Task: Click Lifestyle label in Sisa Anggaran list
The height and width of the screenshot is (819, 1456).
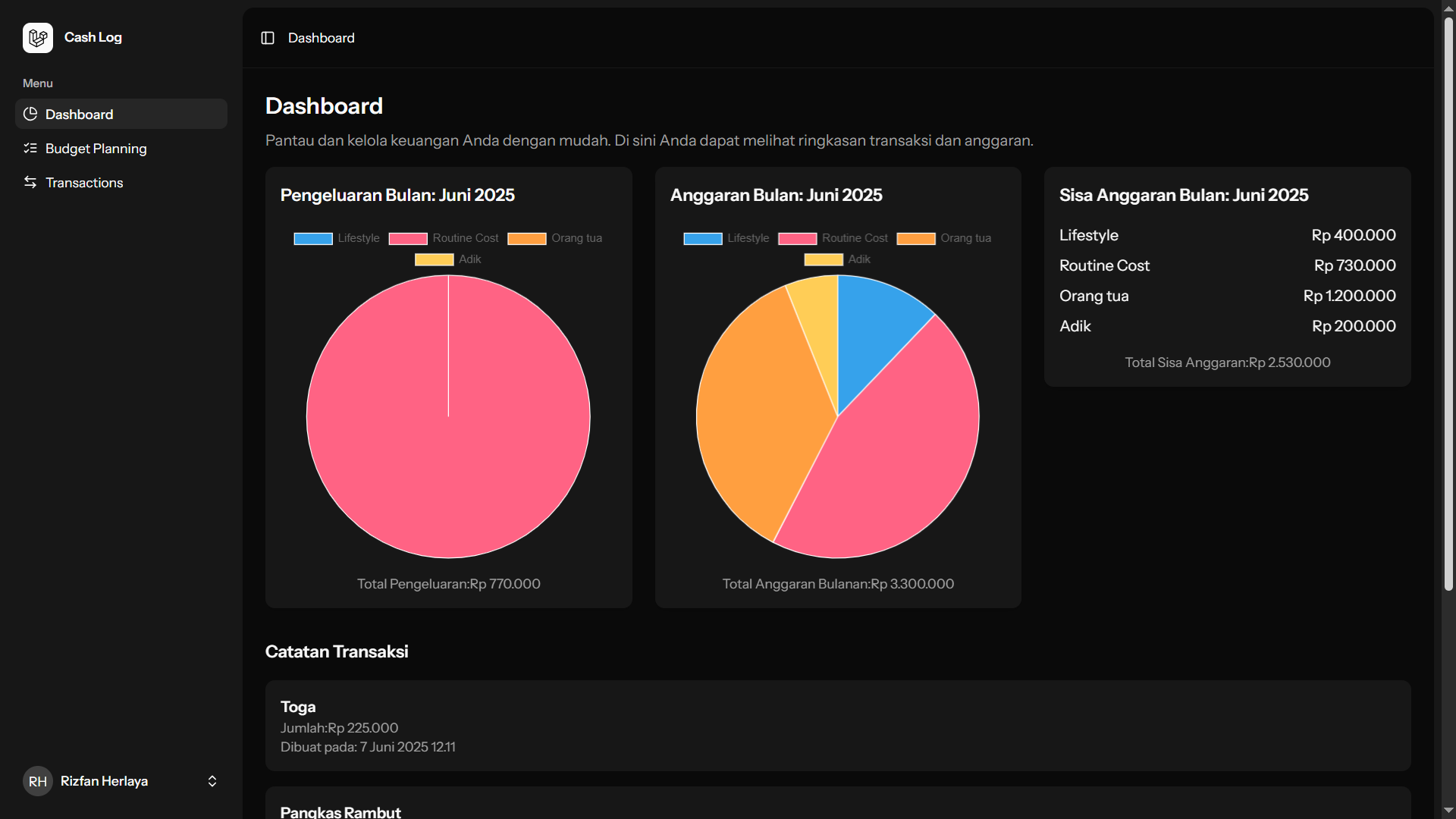Action: [x=1088, y=235]
